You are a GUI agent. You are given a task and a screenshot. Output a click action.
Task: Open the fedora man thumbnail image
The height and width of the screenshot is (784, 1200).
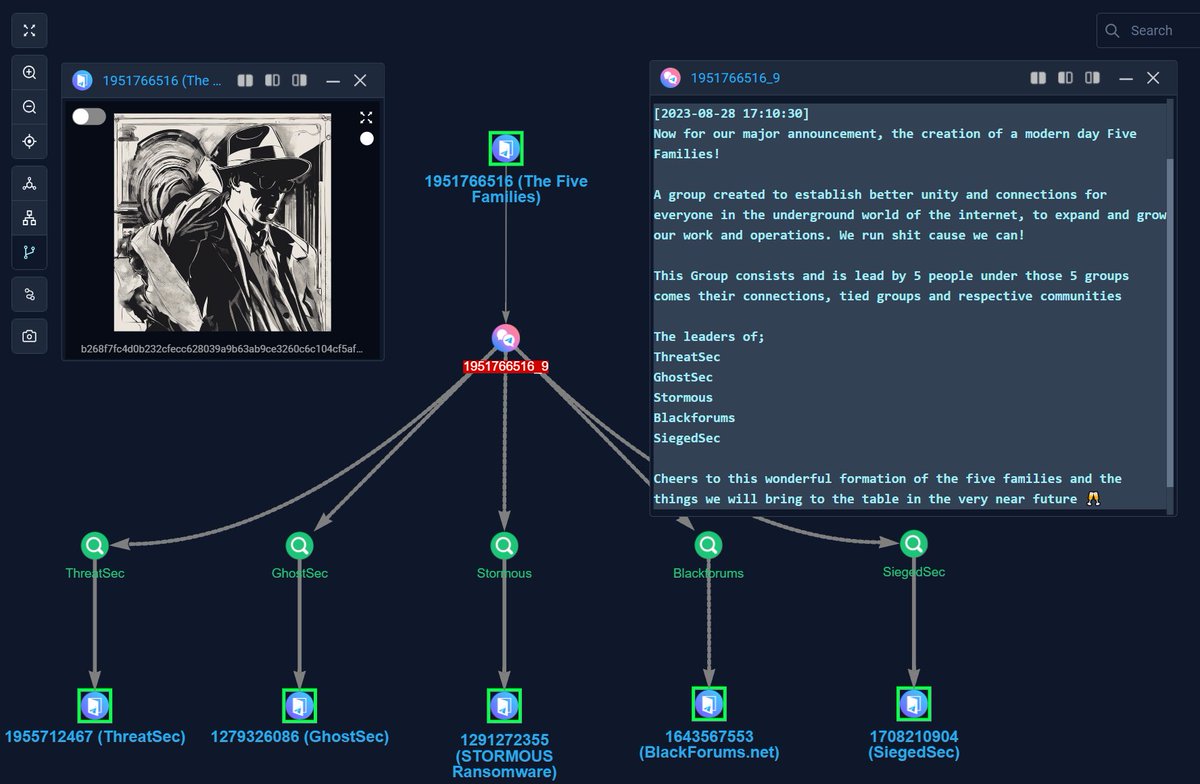coord(222,222)
